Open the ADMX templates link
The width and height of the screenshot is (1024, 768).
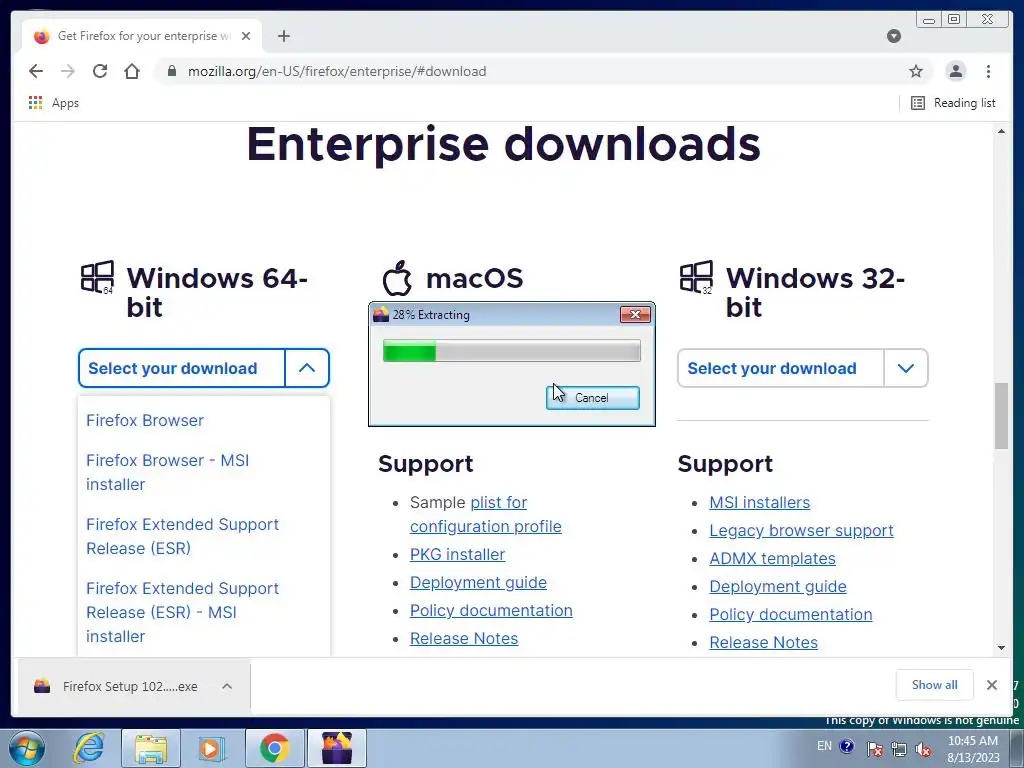773,558
